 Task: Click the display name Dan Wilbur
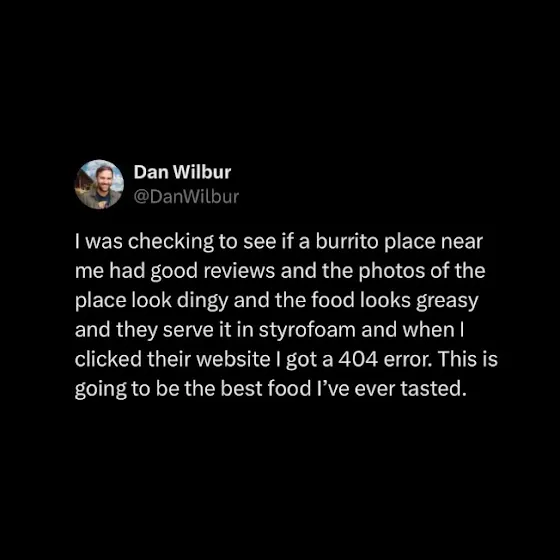coord(182,172)
